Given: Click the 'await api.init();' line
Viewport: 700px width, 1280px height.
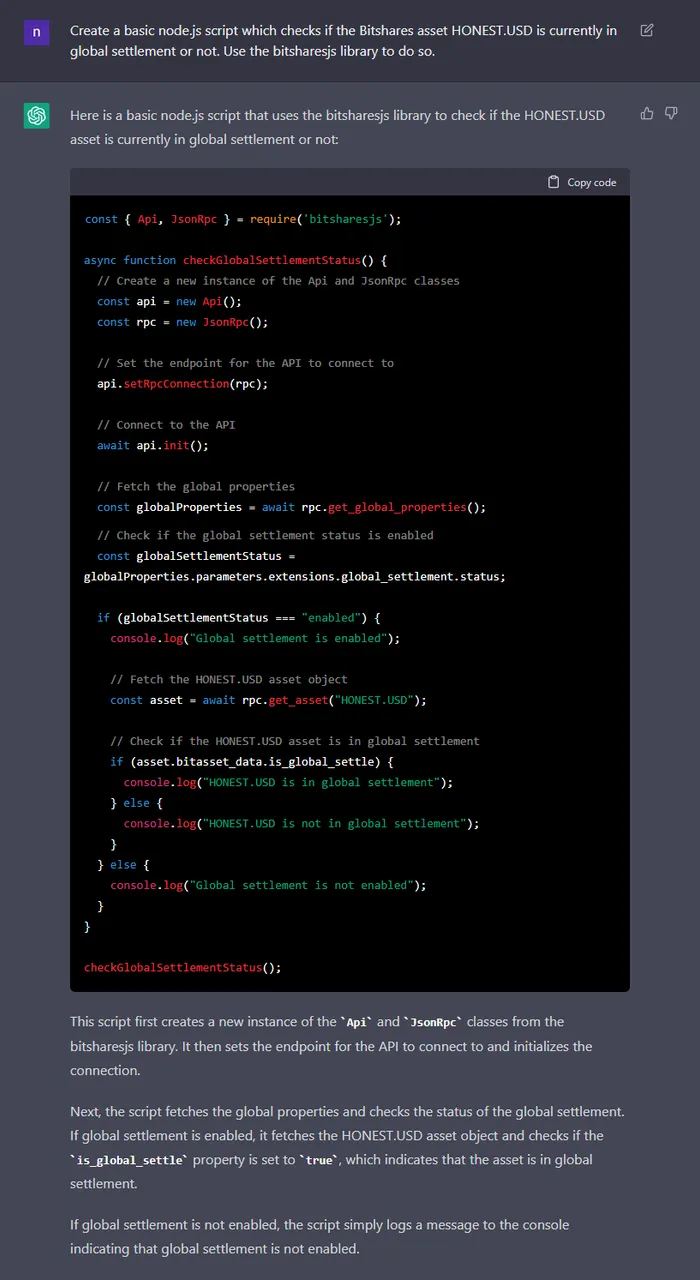Looking at the screenshot, I should 153,445.
